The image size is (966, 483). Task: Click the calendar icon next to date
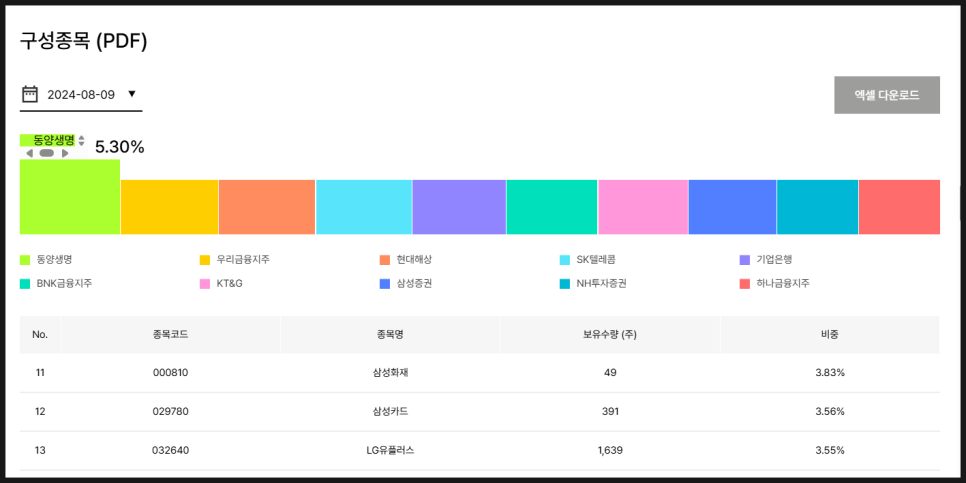pos(30,94)
